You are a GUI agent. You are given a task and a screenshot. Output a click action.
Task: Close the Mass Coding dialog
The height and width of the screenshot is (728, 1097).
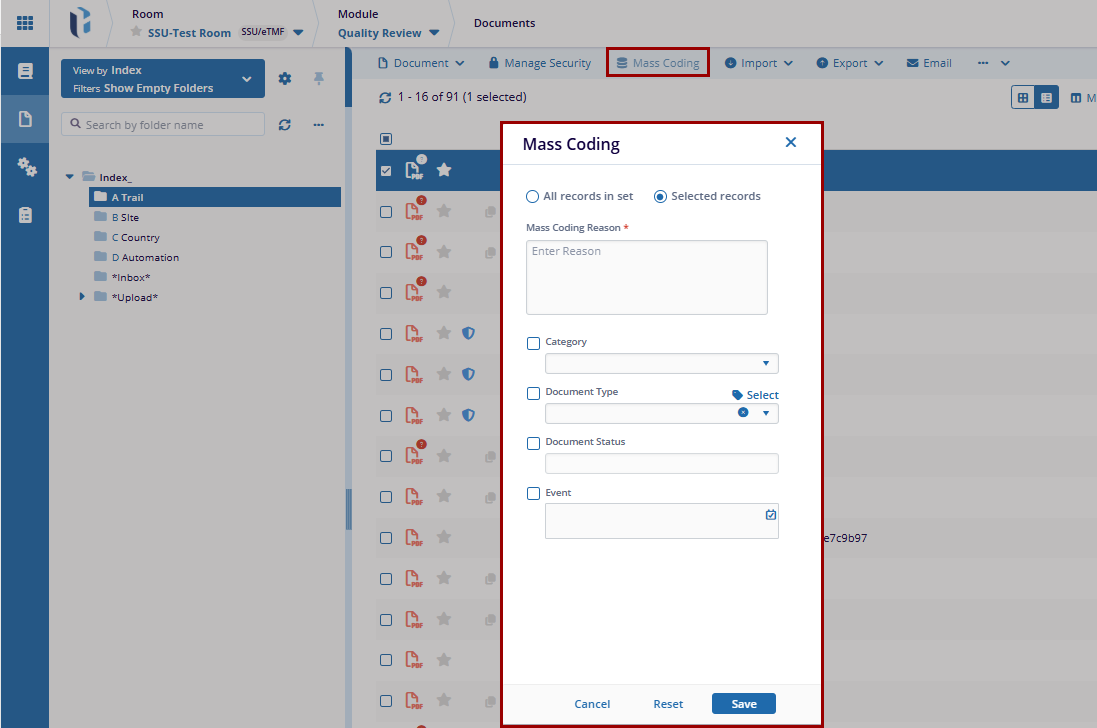coord(790,143)
